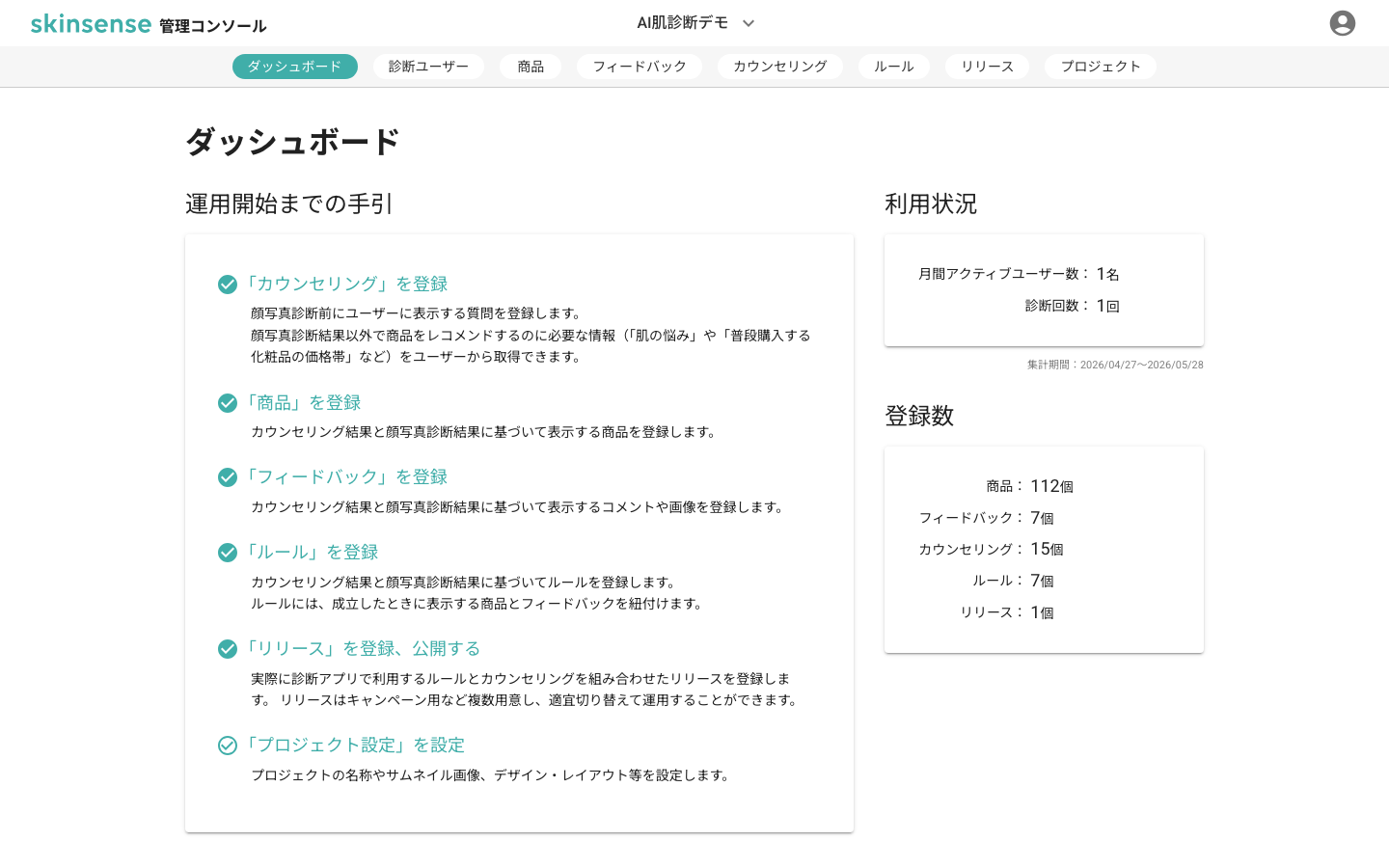Click the ダッシュボード page heading
The image size is (1389, 868).
(292, 142)
